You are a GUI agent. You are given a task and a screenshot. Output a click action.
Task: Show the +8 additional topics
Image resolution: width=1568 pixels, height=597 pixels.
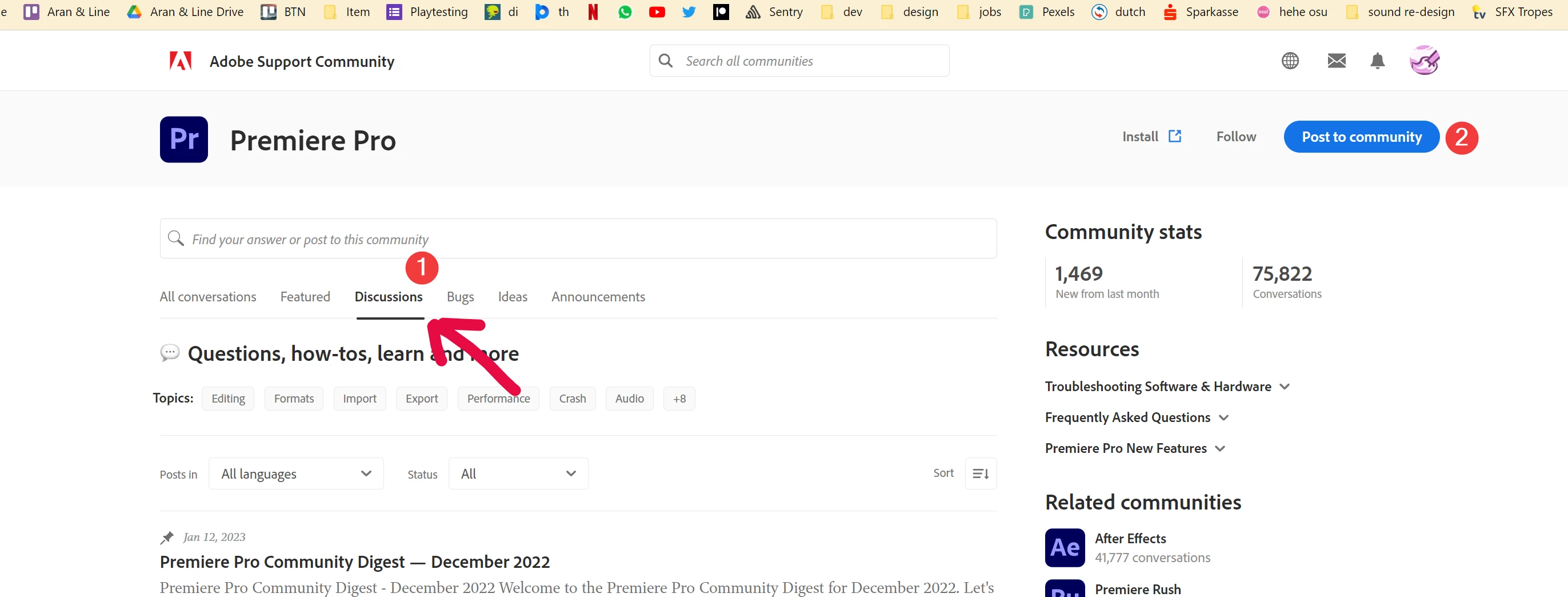pyautogui.click(x=679, y=399)
